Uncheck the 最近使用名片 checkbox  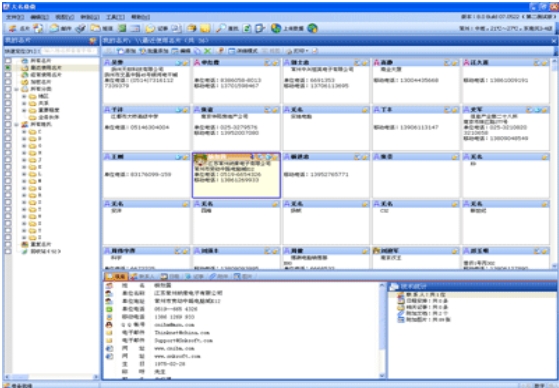point(8,68)
